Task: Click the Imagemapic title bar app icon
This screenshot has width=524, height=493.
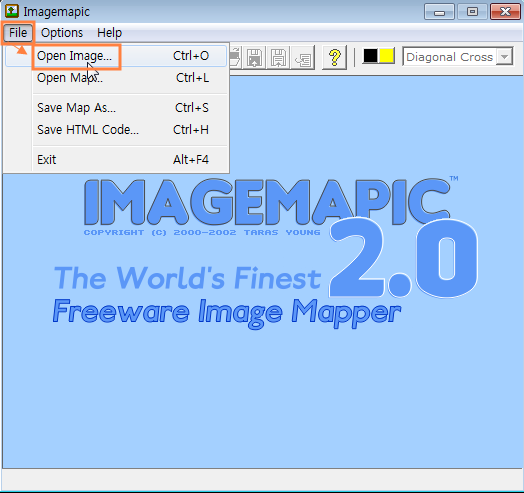Action: click(12, 11)
